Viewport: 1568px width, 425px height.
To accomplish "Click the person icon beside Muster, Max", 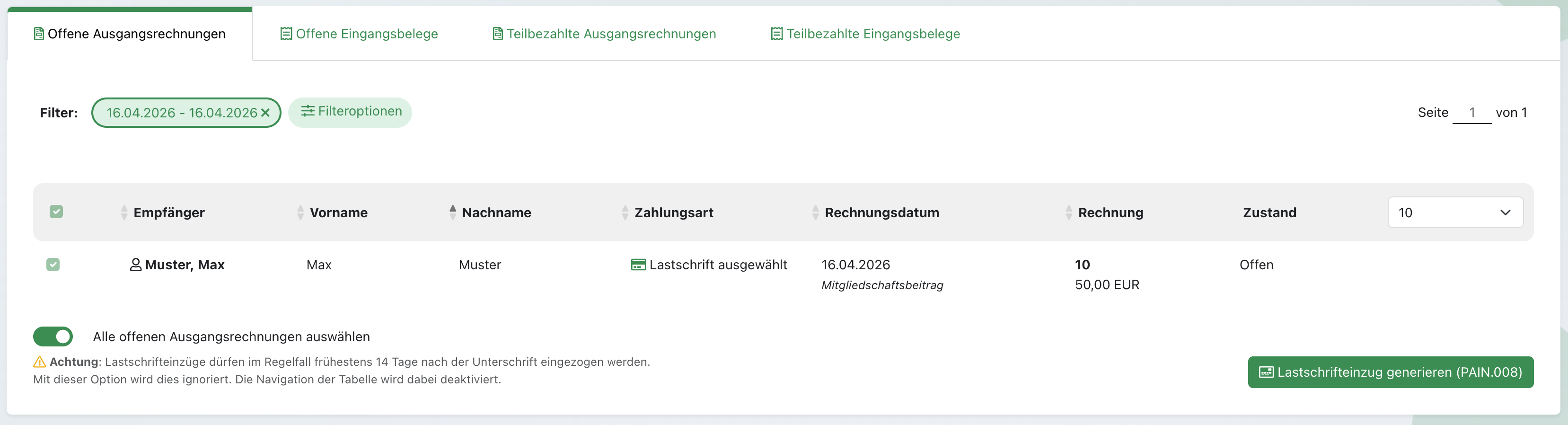I will [136, 265].
